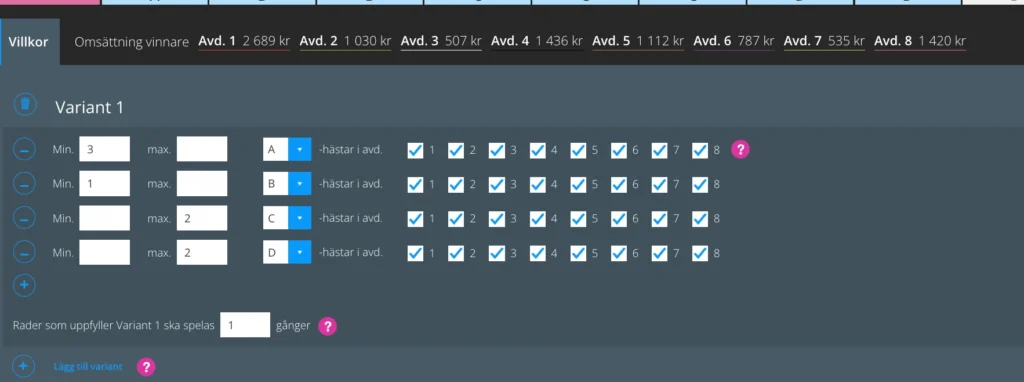Viewport: 1024px width, 382px height.
Task: Uncheck avd. 8 in the D-hästar row
Action: pyautogui.click(x=699, y=252)
